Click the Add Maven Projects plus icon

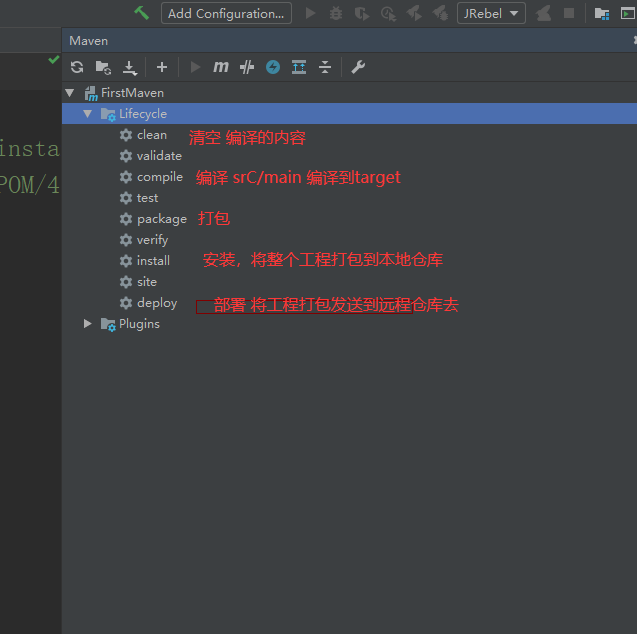click(x=162, y=67)
